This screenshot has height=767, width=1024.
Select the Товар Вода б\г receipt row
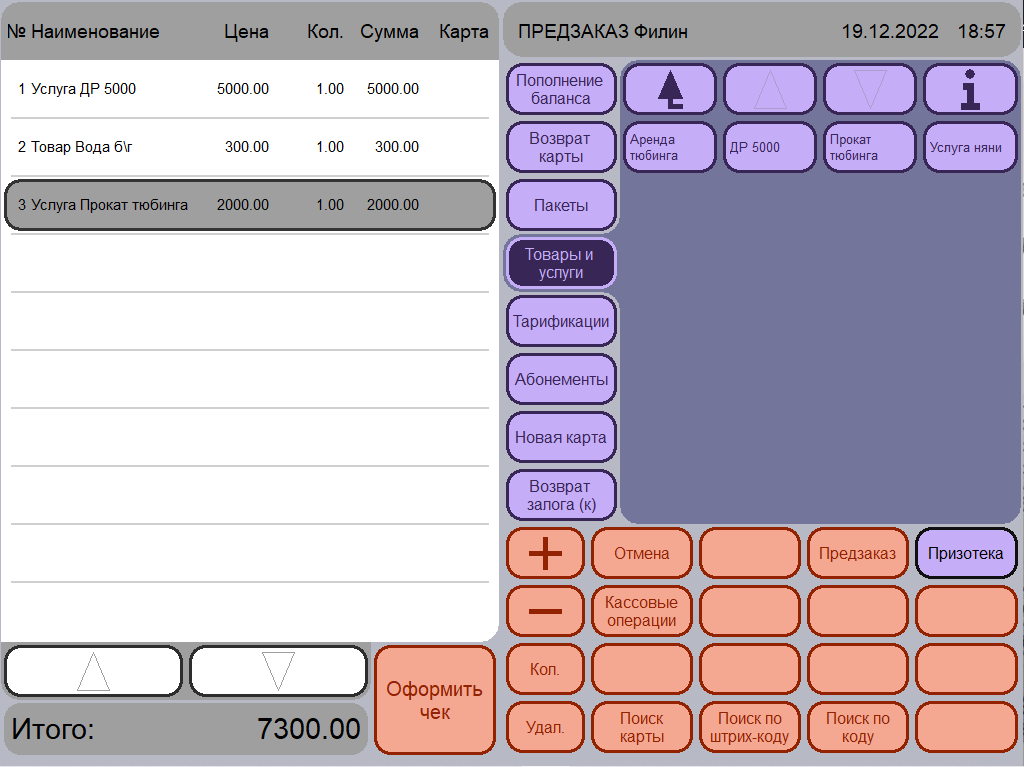[249, 147]
